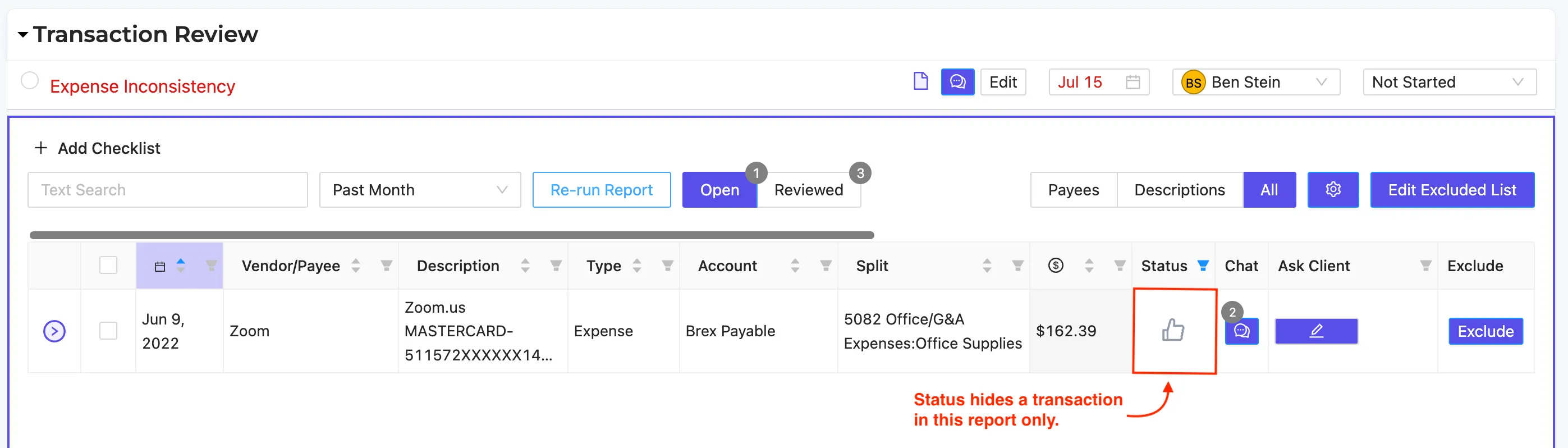Click the 5082 Office/G&A Expenses split cell
The width and height of the screenshot is (1568, 448).
[933, 331]
